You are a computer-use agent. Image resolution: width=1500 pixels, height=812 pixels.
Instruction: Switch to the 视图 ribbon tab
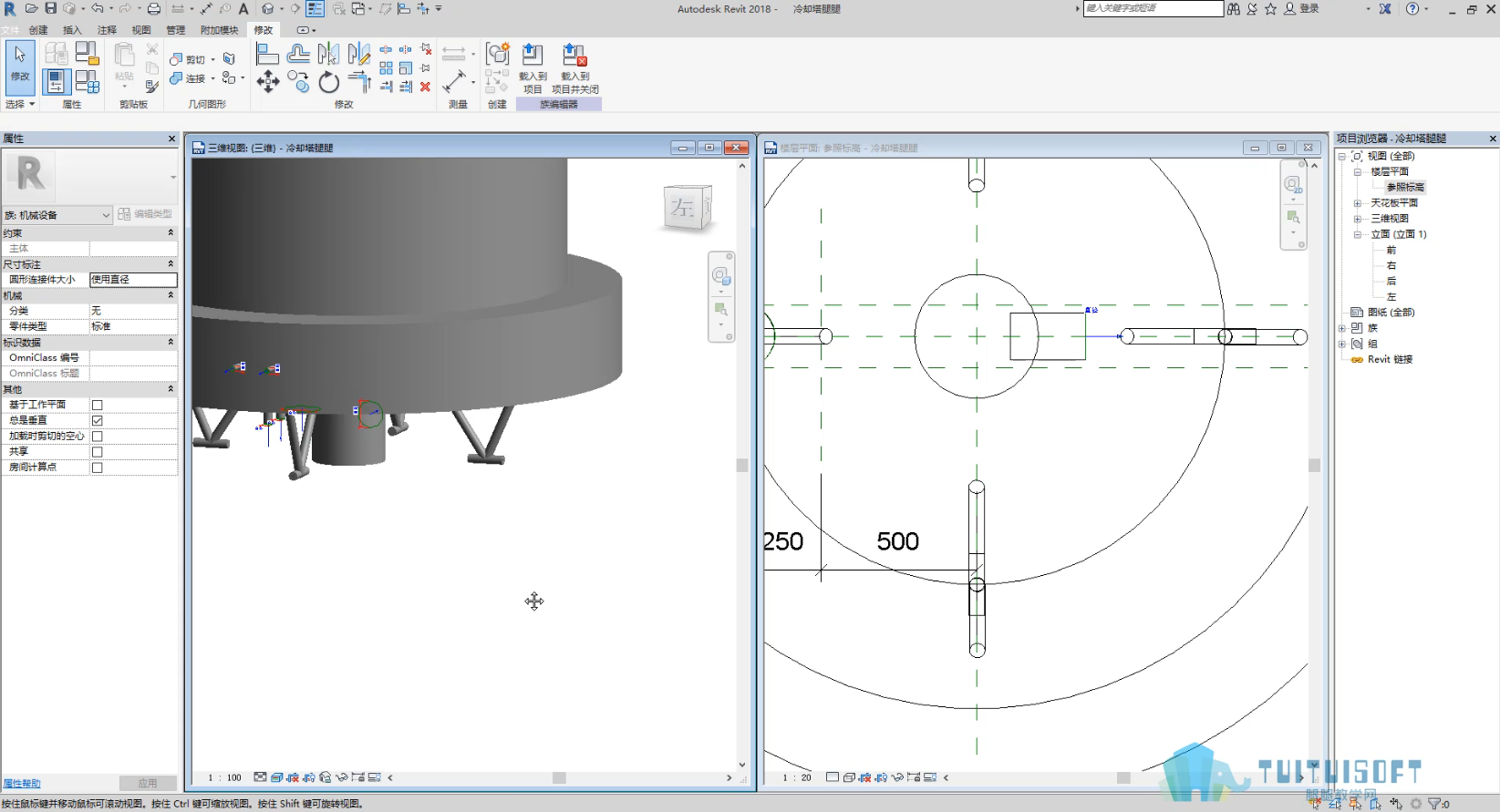coord(141,30)
